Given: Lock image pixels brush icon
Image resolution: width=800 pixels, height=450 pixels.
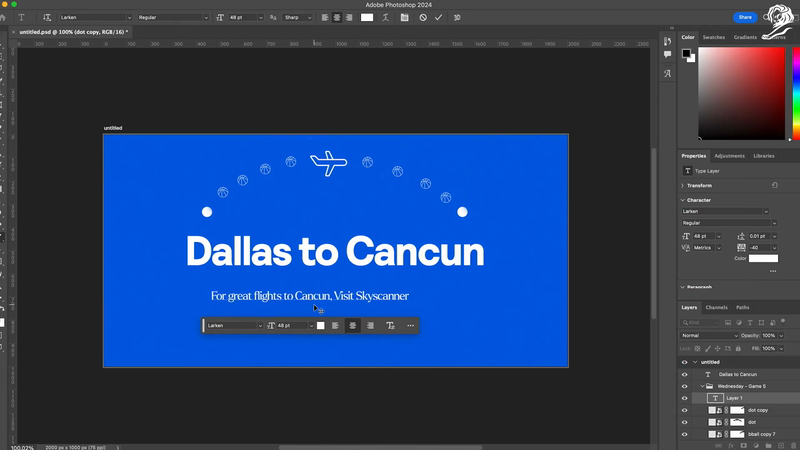Looking at the screenshot, I should point(708,348).
